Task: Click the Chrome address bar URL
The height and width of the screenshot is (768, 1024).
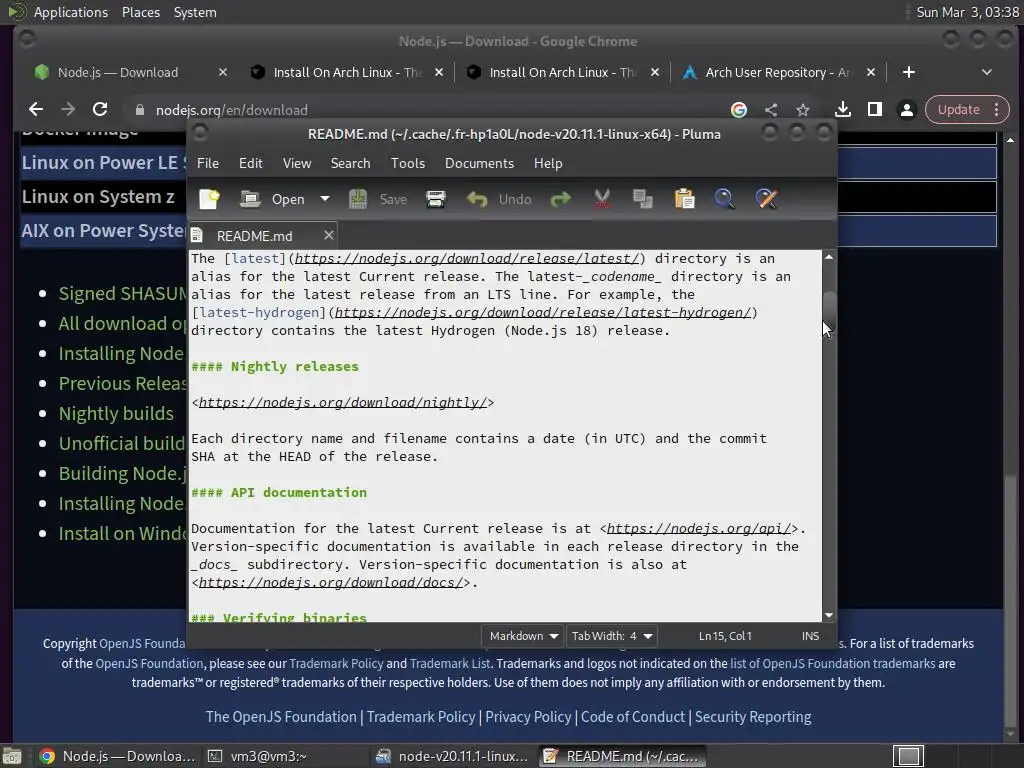Action: pyautogui.click(x=231, y=110)
